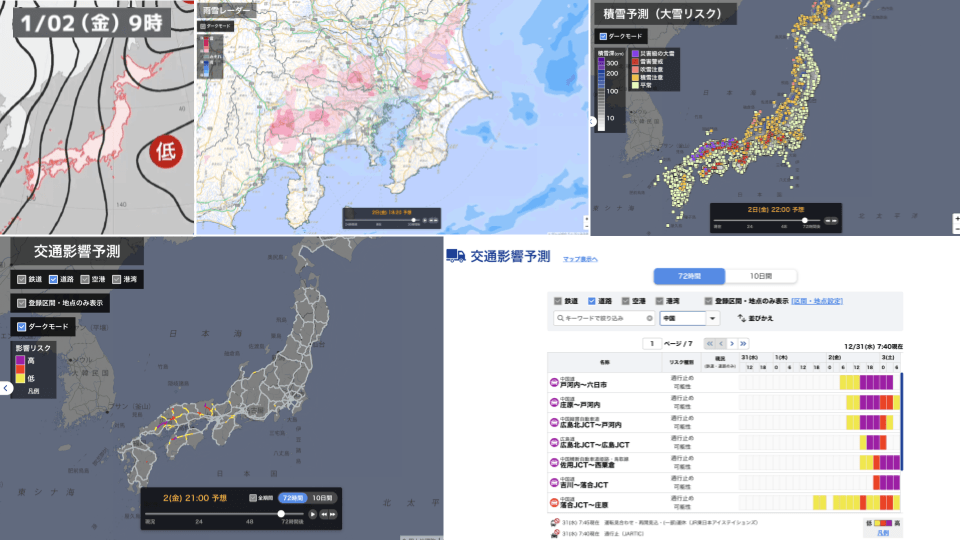Viewport: 960px width, 540px height.
Task: Open the マップ表示へ link
Action: pyautogui.click(x=580, y=259)
